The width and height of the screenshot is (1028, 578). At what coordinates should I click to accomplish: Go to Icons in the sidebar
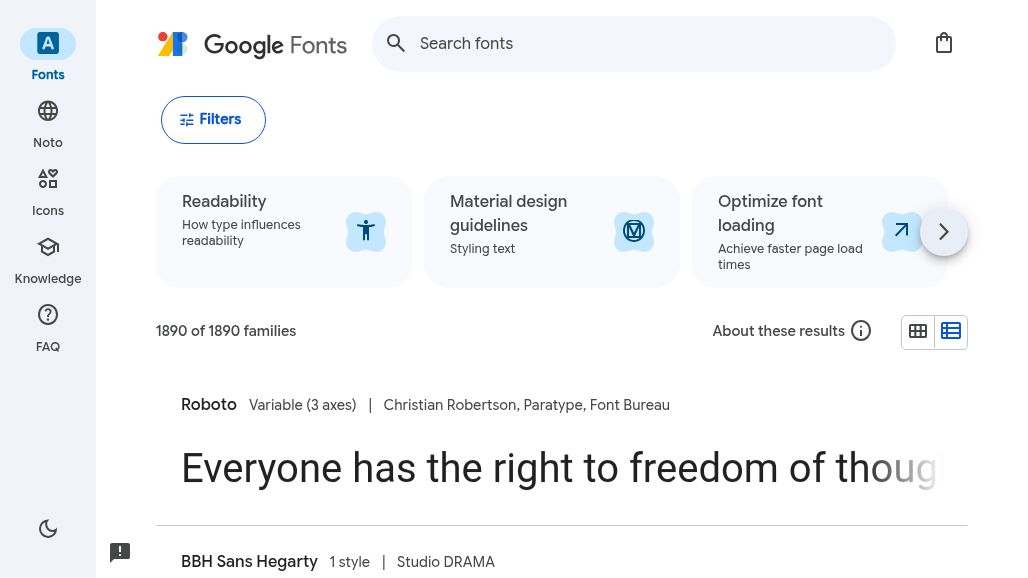[x=48, y=191]
